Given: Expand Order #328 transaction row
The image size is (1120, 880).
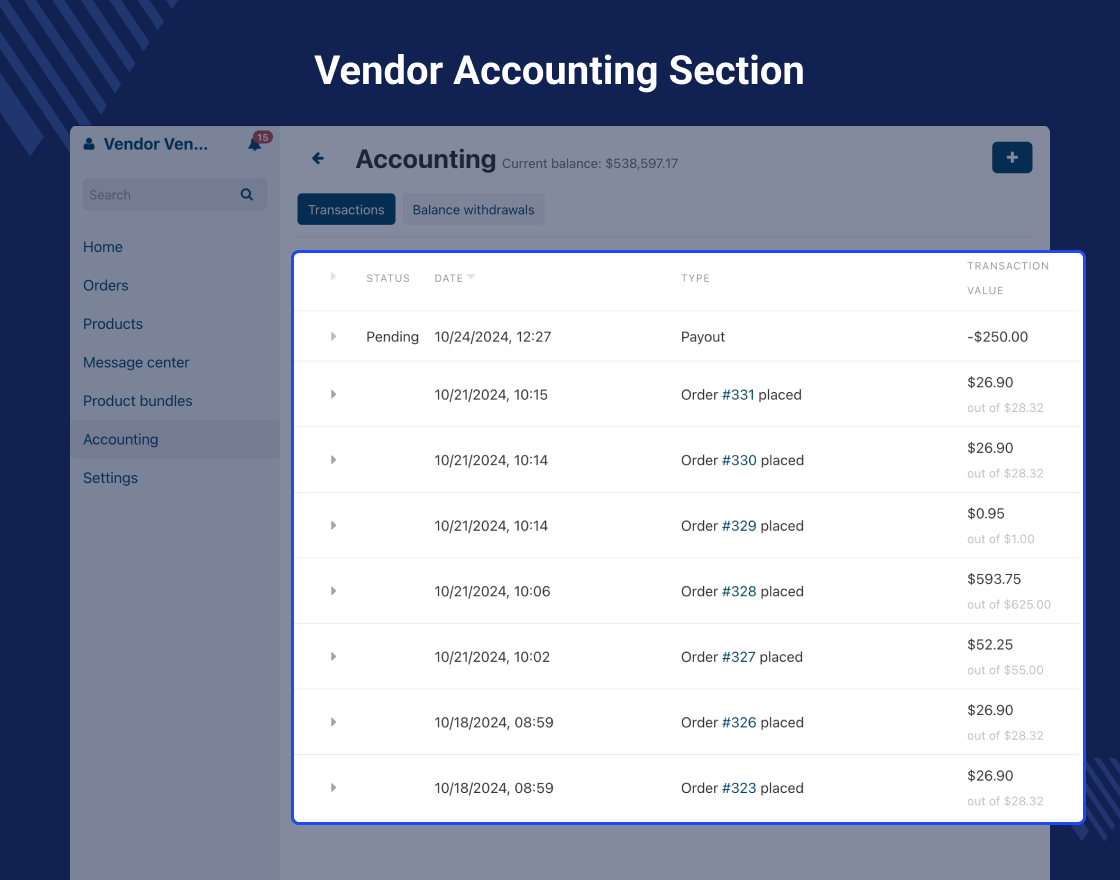Looking at the screenshot, I should tap(333, 591).
